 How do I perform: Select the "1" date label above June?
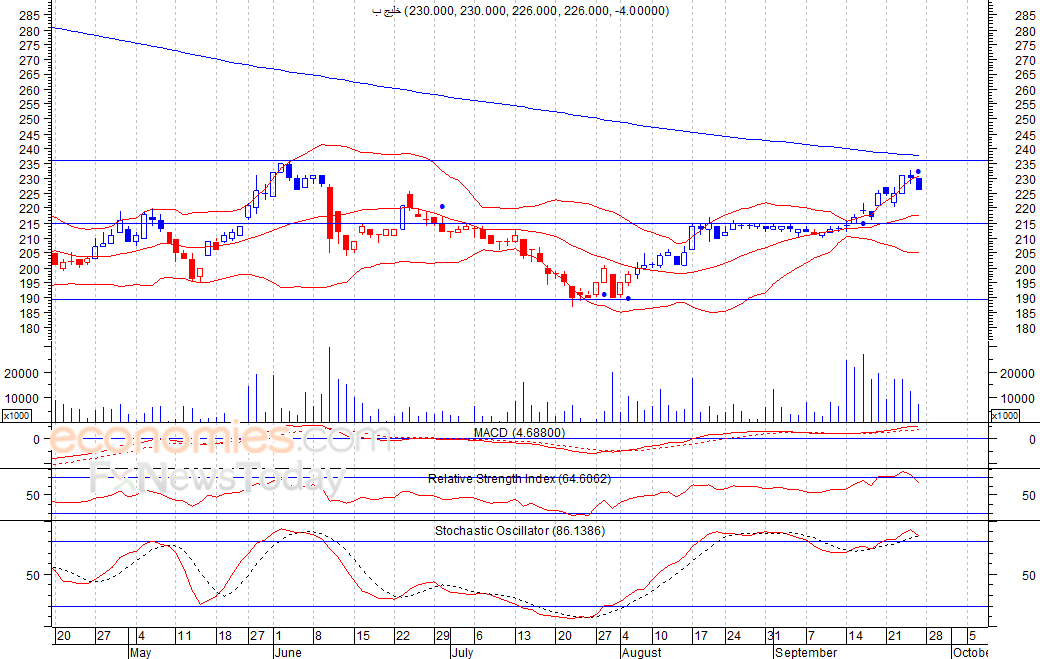coord(279,636)
